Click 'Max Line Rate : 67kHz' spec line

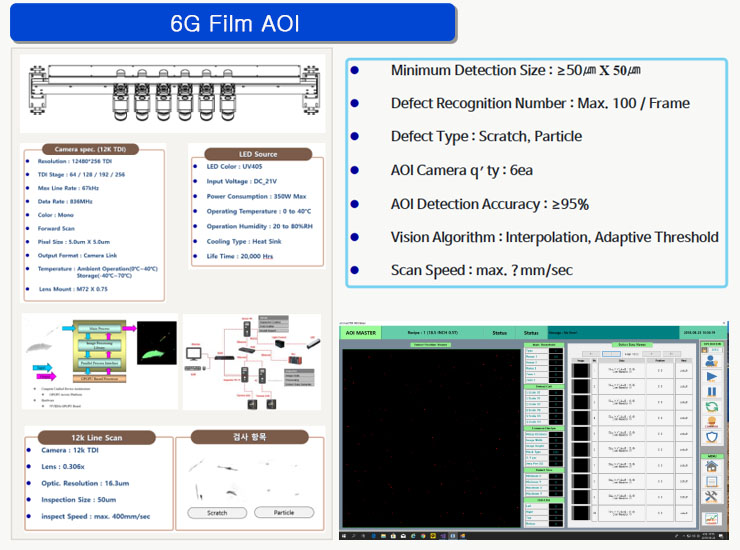pyautogui.click(x=68, y=188)
